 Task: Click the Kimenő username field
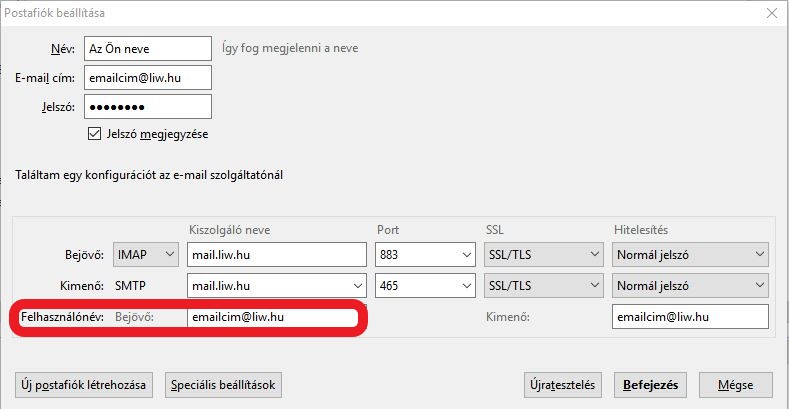click(689, 317)
